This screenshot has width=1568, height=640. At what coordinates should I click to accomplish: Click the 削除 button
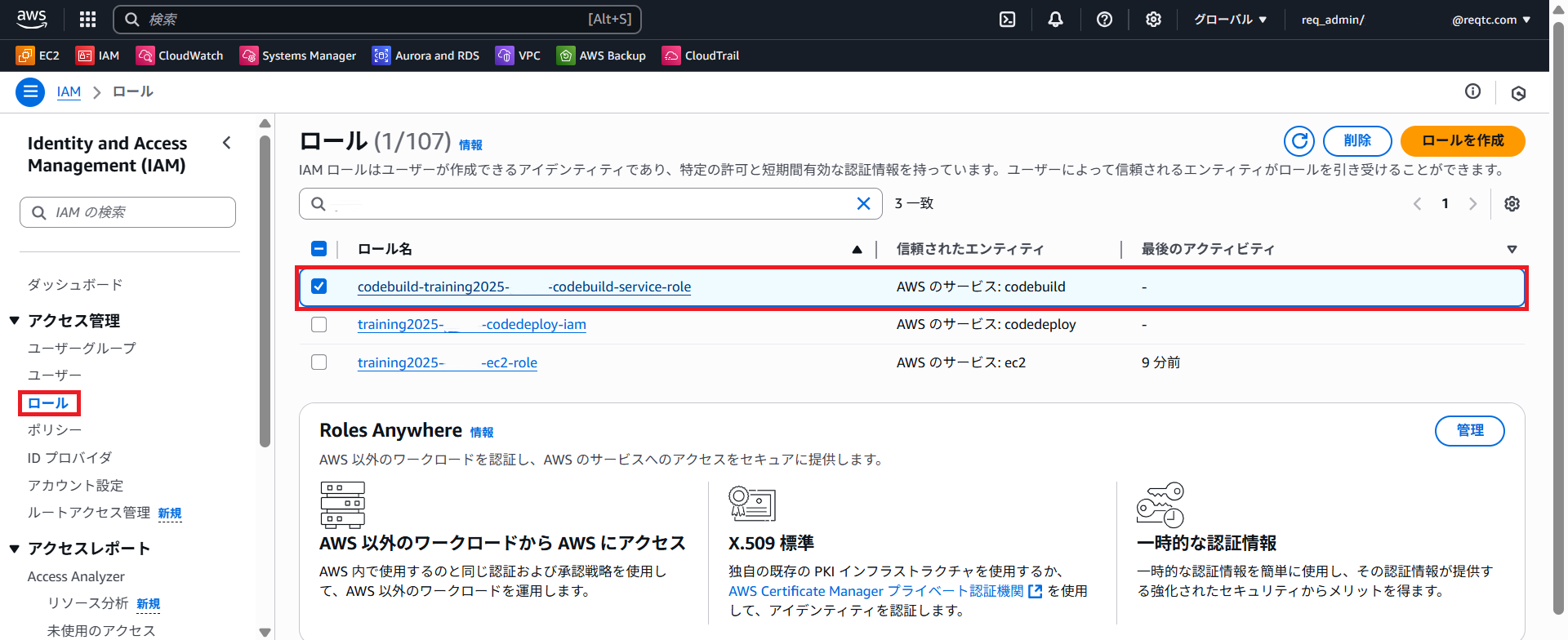click(1357, 140)
